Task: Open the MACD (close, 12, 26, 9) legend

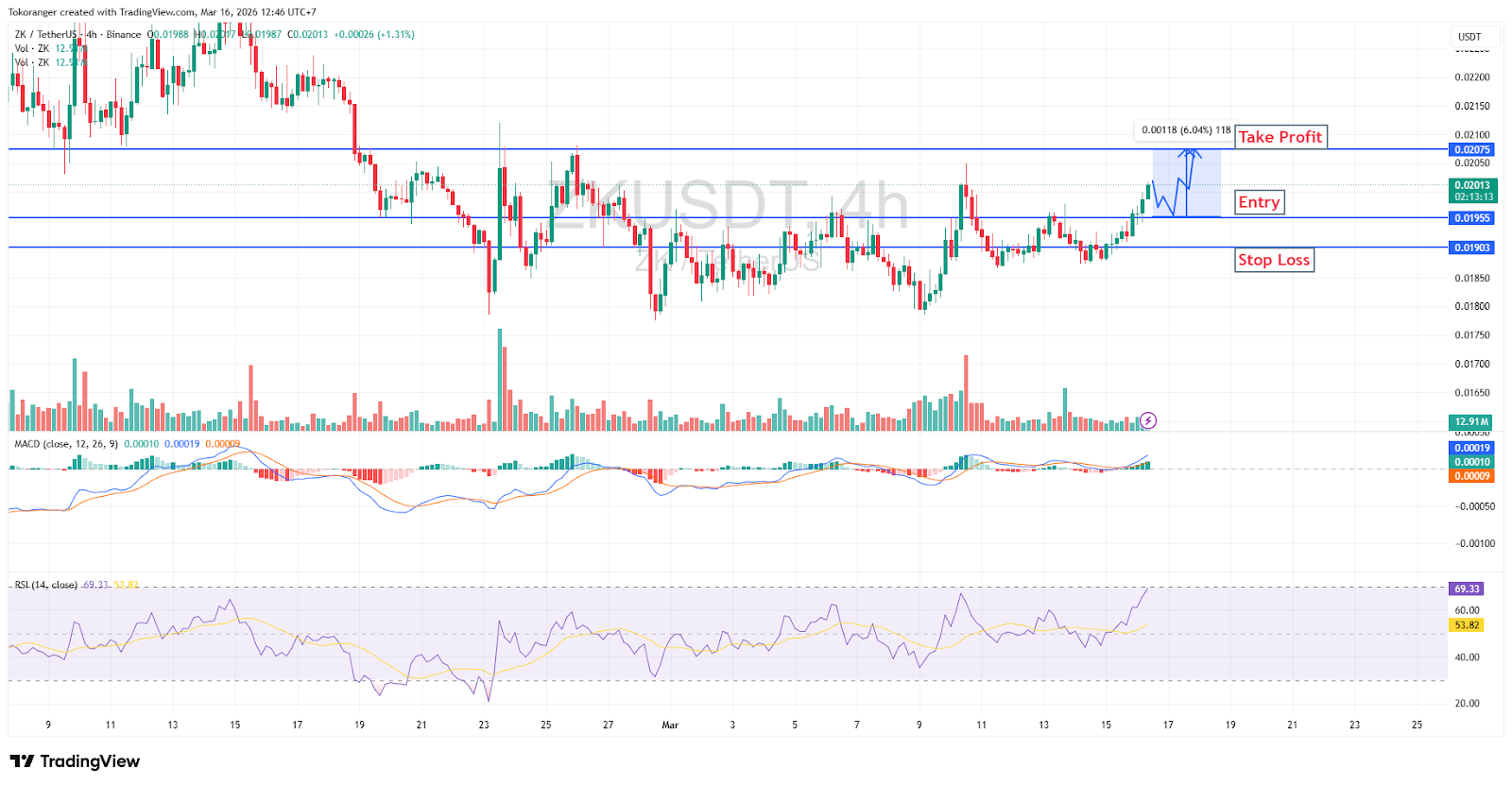Action: click(x=66, y=444)
